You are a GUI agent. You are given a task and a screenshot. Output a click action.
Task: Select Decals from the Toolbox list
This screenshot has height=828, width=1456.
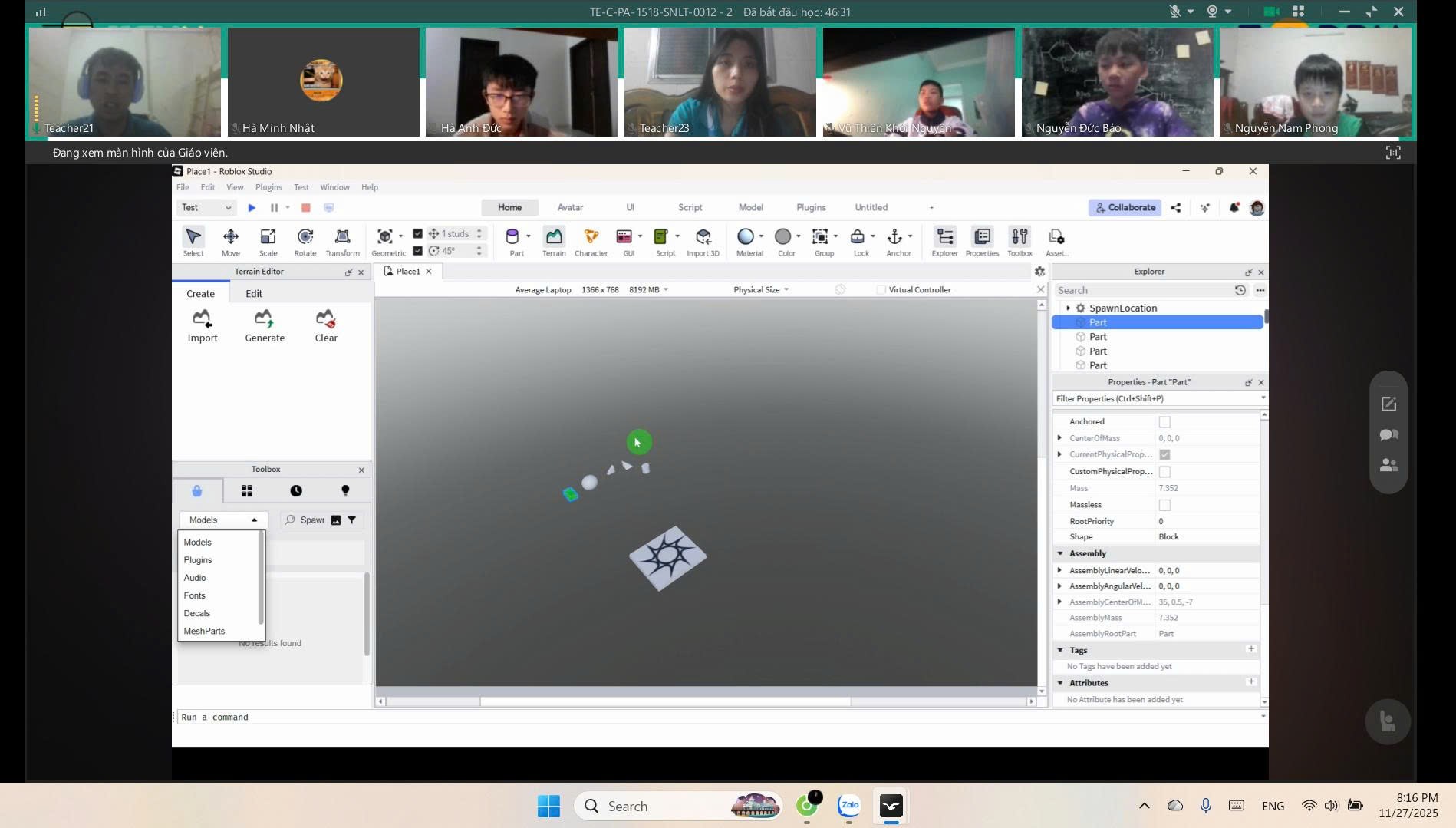click(x=197, y=613)
